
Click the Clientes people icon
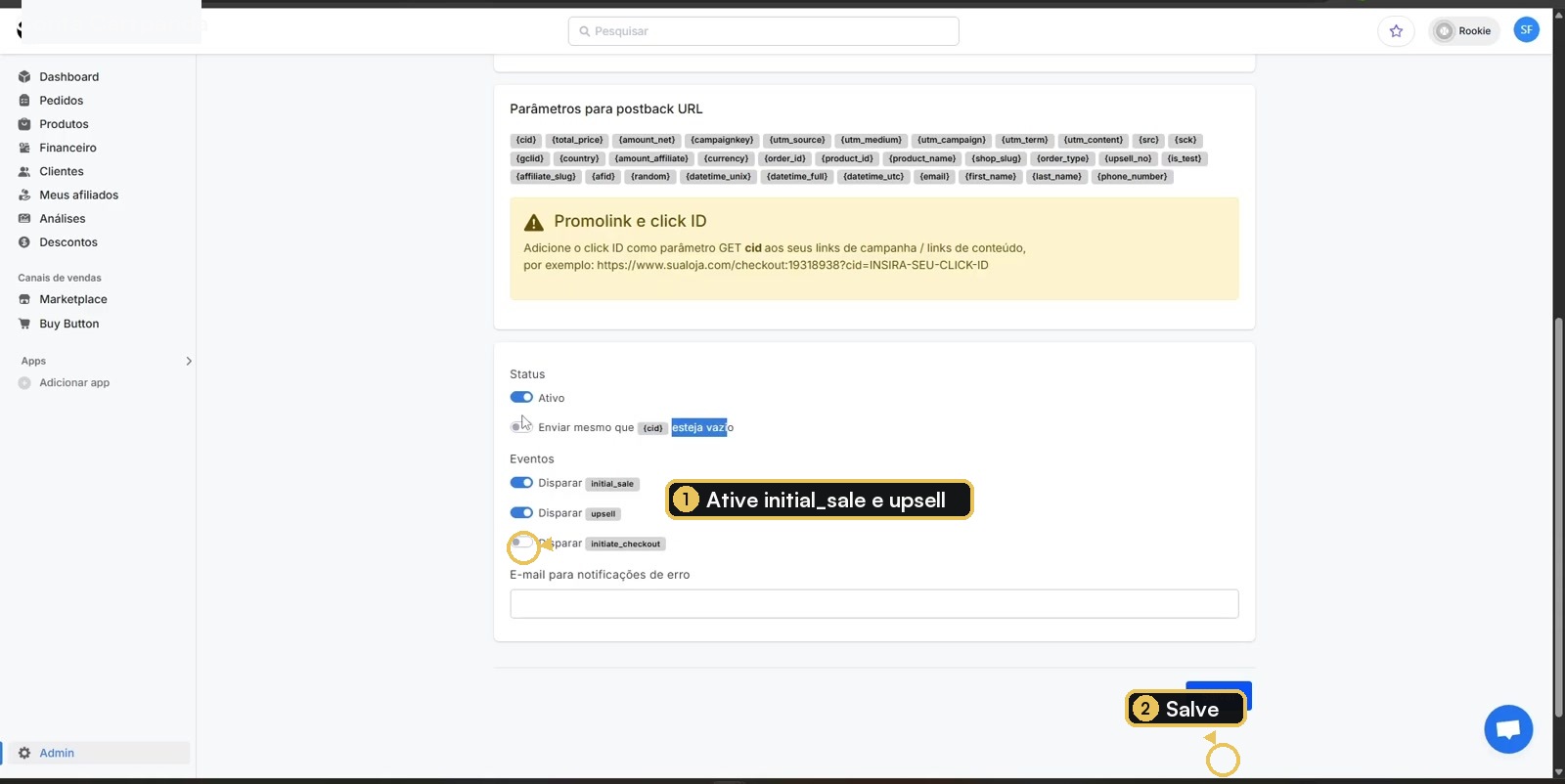pos(24,171)
